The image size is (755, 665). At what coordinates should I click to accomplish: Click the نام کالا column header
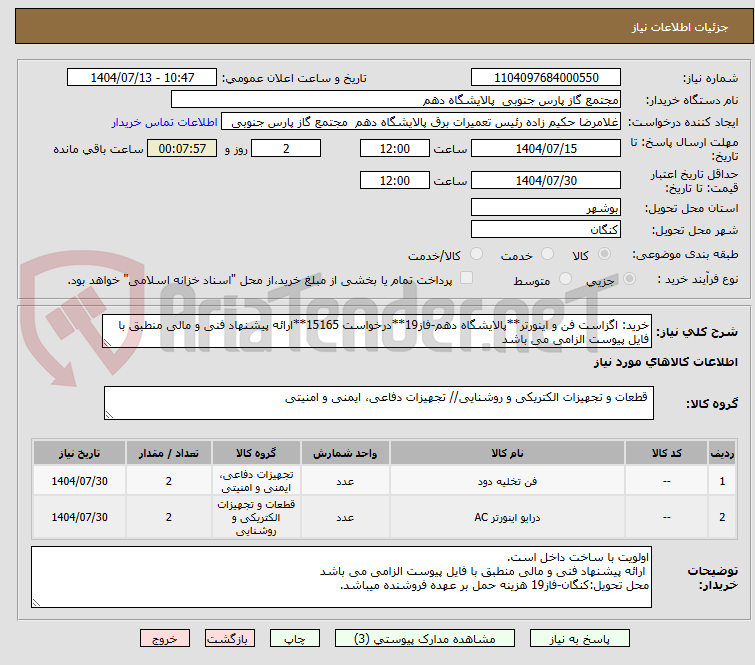pyautogui.click(x=508, y=453)
